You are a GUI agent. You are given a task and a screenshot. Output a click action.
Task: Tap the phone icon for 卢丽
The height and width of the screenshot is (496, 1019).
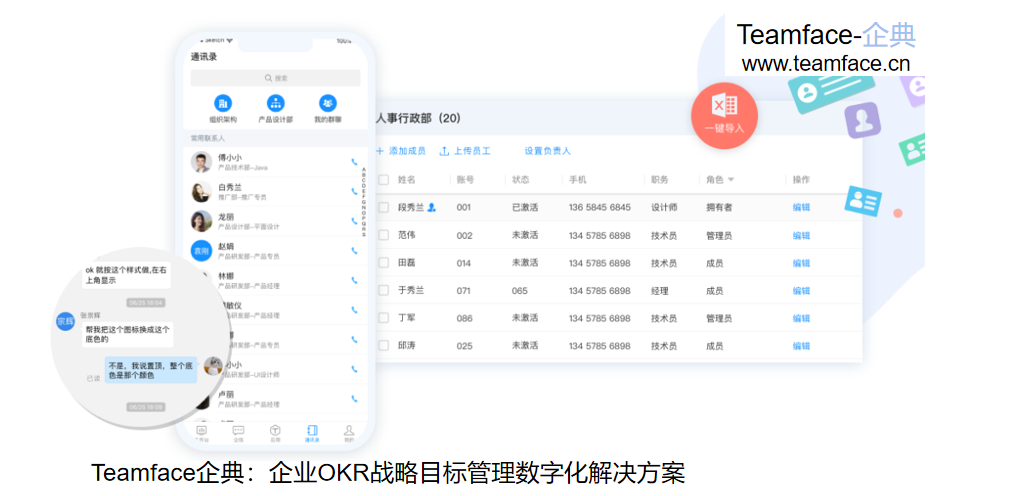pos(354,398)
